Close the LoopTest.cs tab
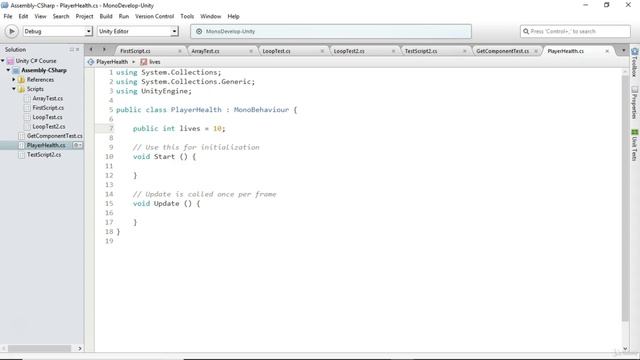The width and height of the screenshot is (640, 360). [322, 51]
